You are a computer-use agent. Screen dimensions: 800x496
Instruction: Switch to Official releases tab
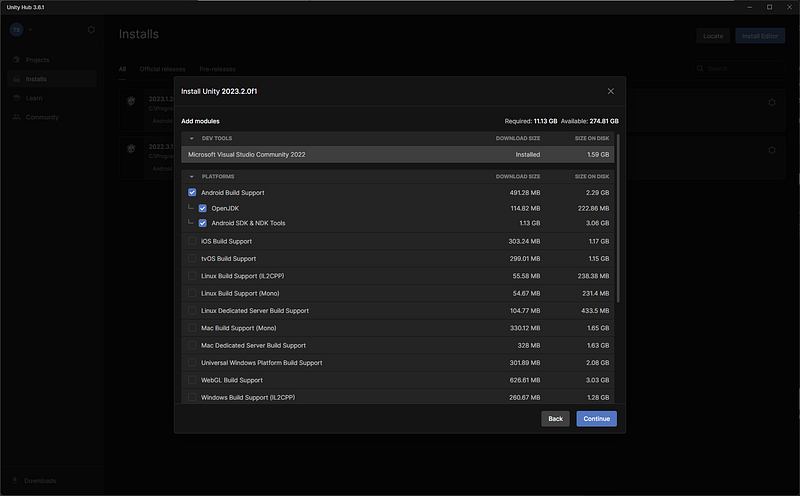(162, 69)
